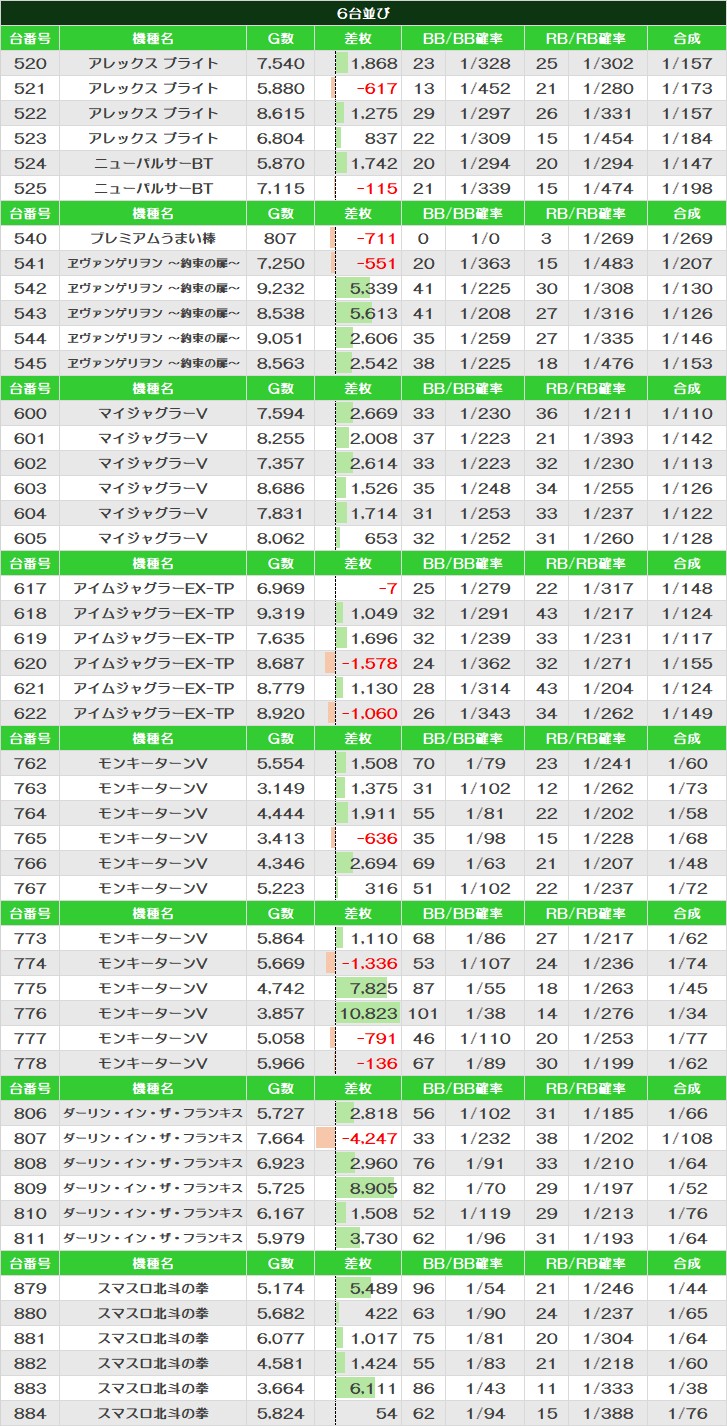This screenshot has width=727, height=1426.
Task: Select 差枚 value 3,730 in row 811
Action: (374, 1238)
